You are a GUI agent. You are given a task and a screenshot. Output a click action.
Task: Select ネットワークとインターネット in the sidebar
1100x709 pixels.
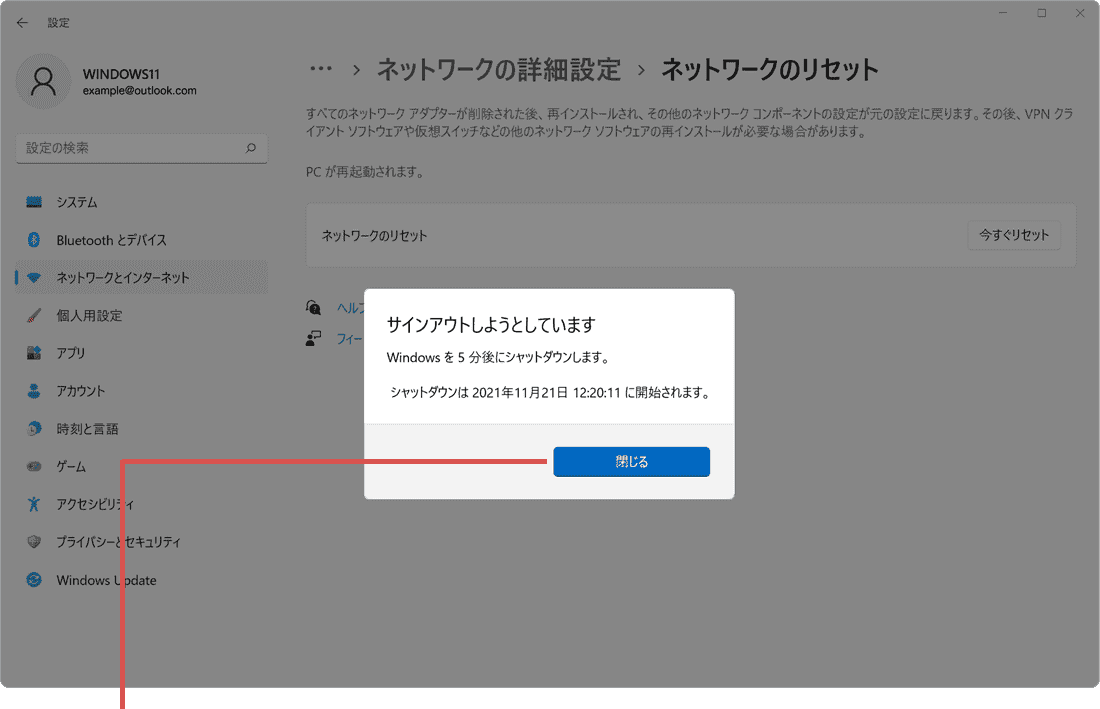coord(121,278)
